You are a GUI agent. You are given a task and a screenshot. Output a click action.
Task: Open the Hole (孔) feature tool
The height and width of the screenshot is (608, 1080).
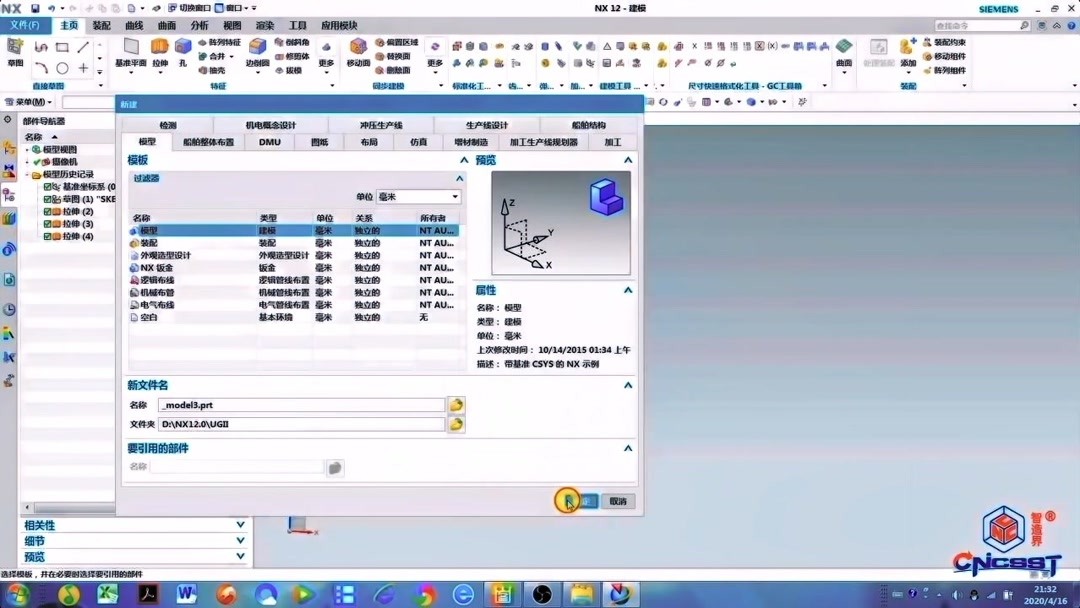tap(181, 46)
